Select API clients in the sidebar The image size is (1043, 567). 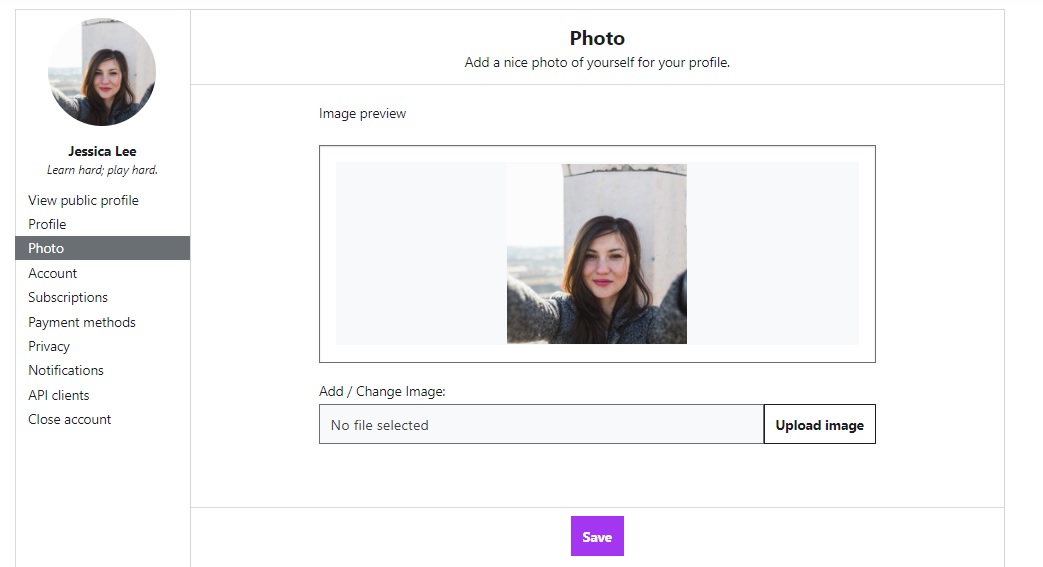(59, 395)
